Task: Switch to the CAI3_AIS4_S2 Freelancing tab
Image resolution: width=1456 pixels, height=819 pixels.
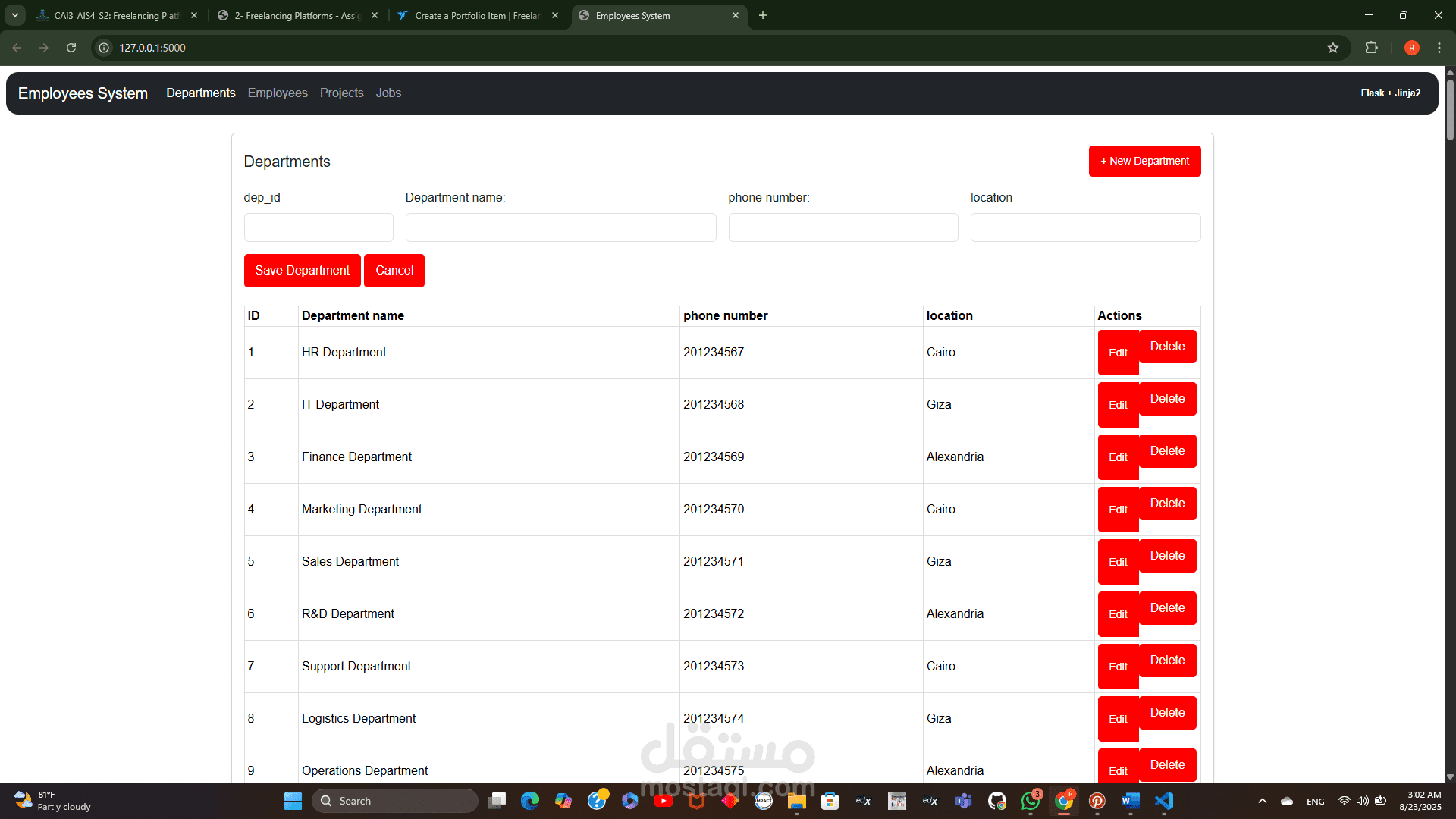Action: point(117,15)
